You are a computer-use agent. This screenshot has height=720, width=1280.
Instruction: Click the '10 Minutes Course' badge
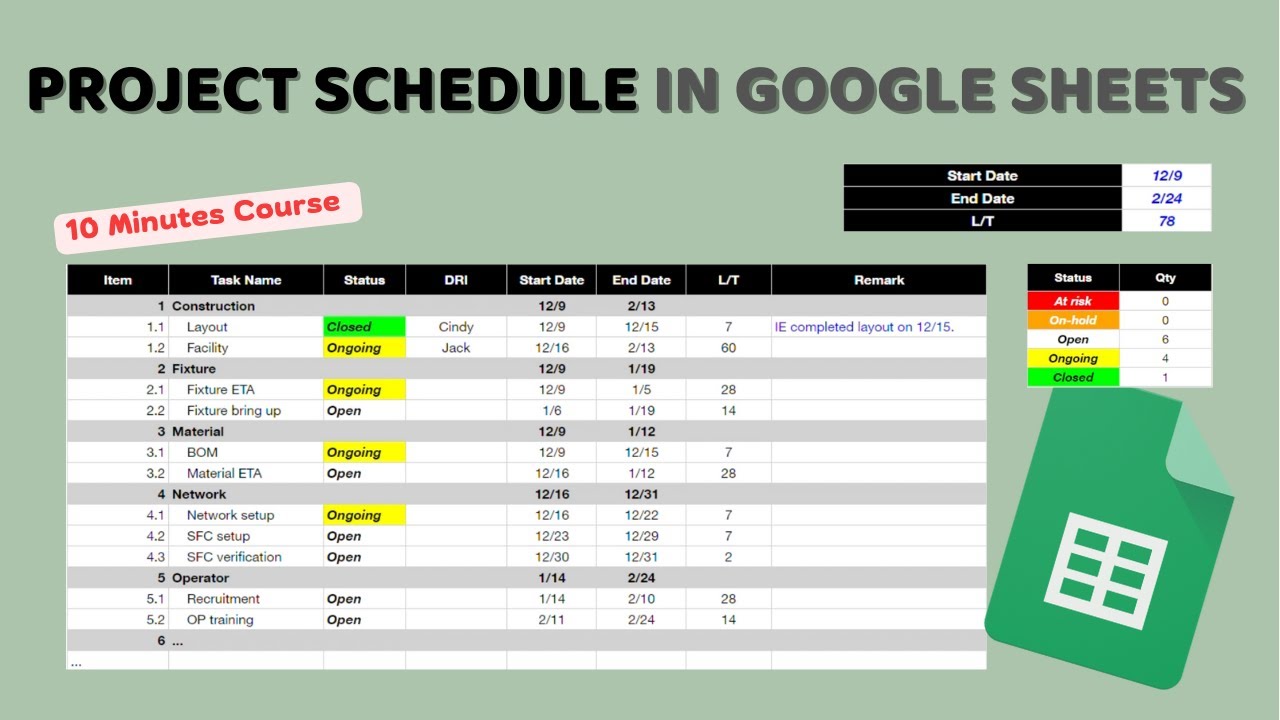pyautogui.click(x=207, y=217)
